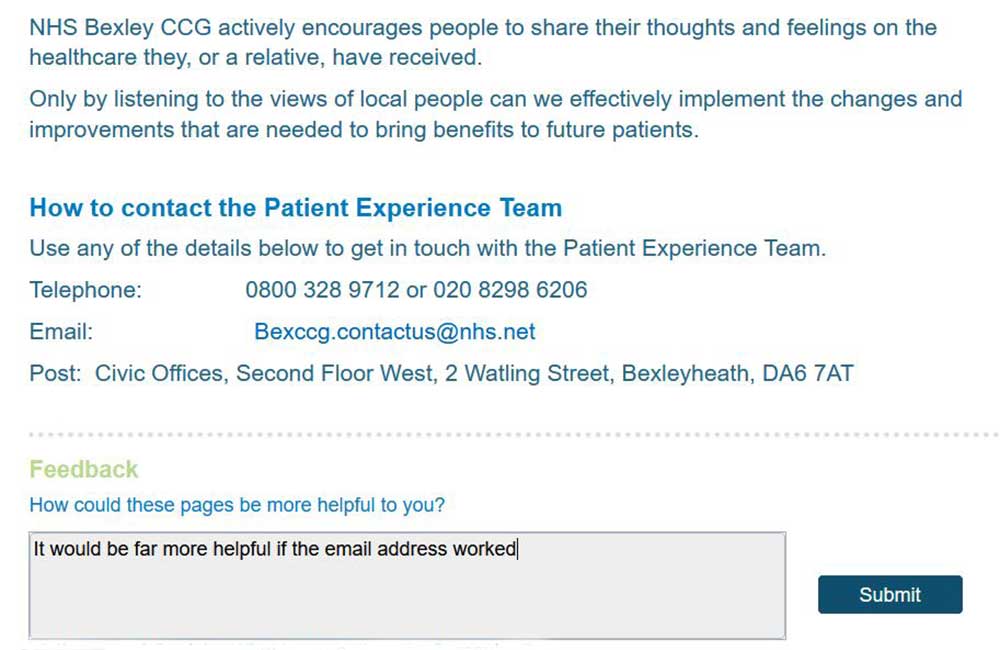The width and height of the screenshot is (1000, 650).
Task: Open the Bexccg.contactus@nhs.net email link
Action: [x=395, y=332]
